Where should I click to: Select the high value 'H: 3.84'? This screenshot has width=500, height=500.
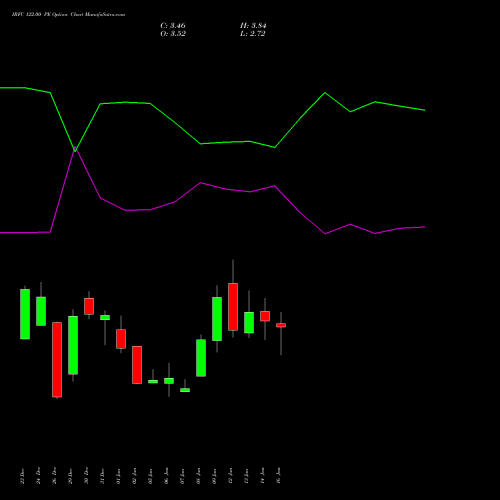(253, 26)
